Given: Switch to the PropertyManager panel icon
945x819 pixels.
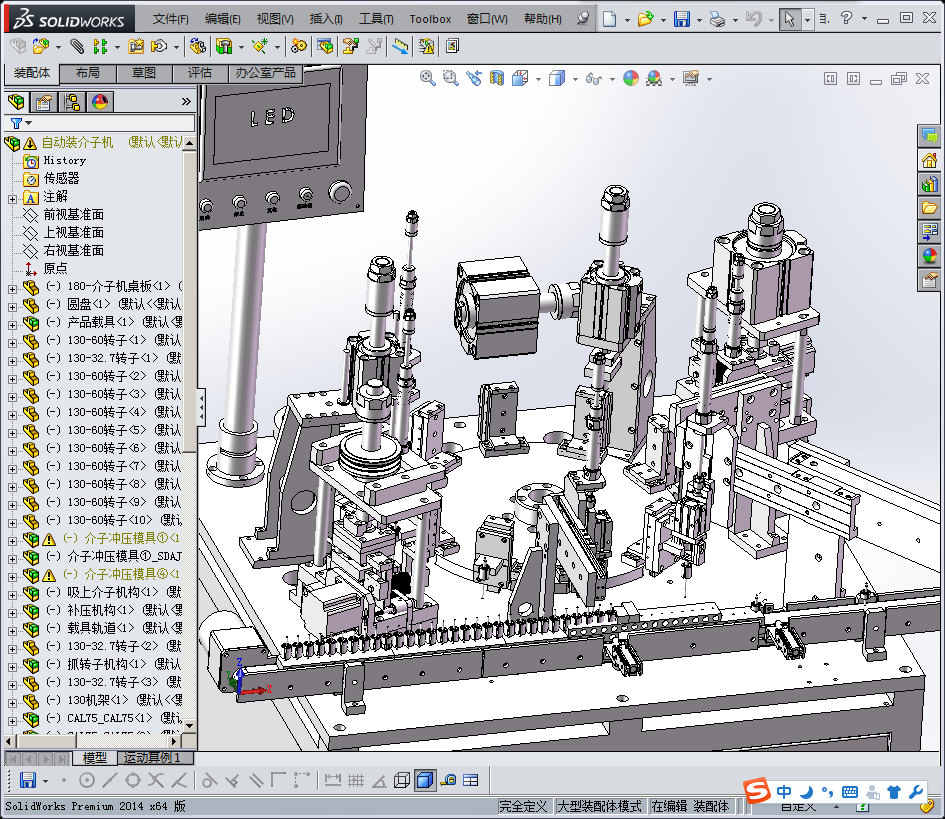Looking at the screenshot, I should (x=43, y=101).
